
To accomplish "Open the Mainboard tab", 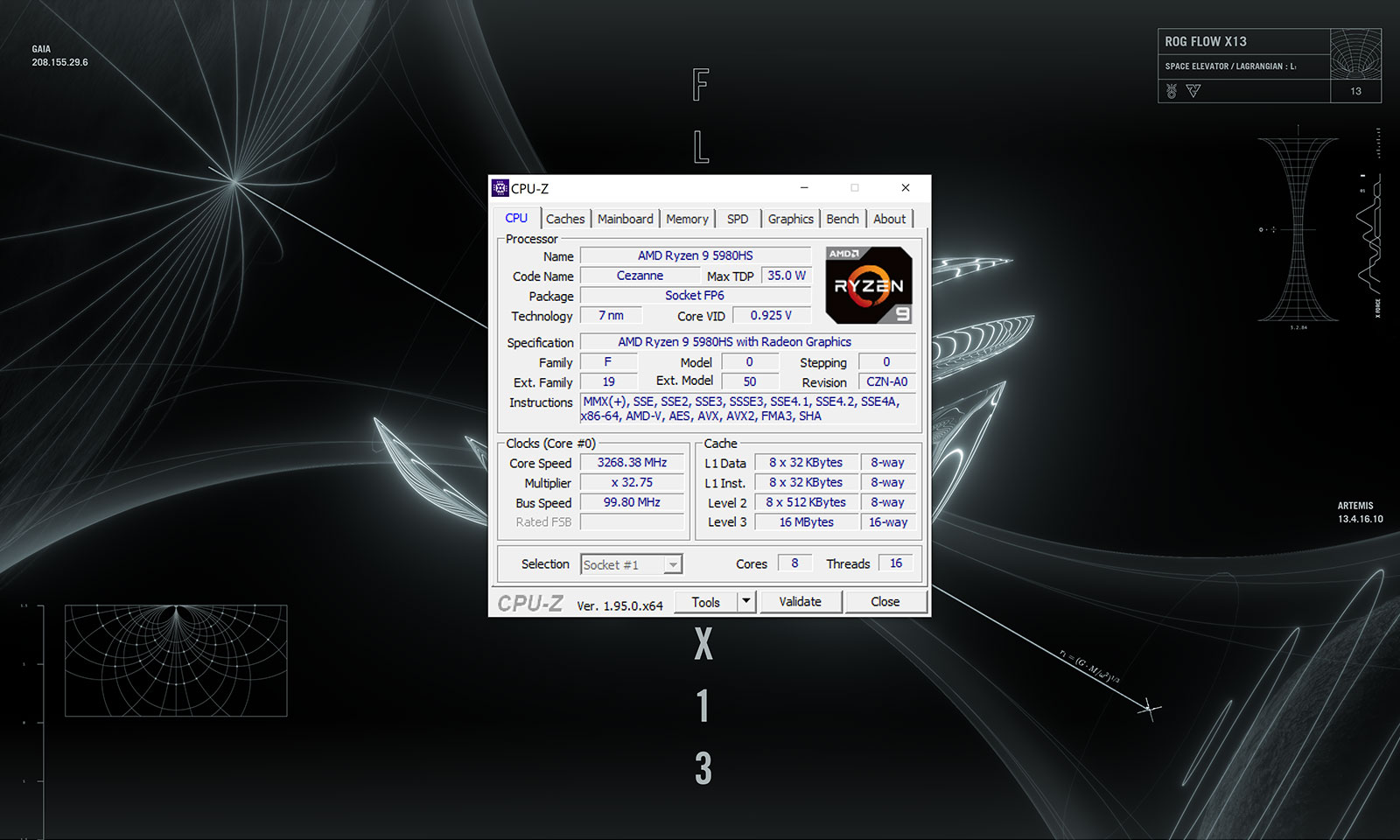I will (625, 219).
